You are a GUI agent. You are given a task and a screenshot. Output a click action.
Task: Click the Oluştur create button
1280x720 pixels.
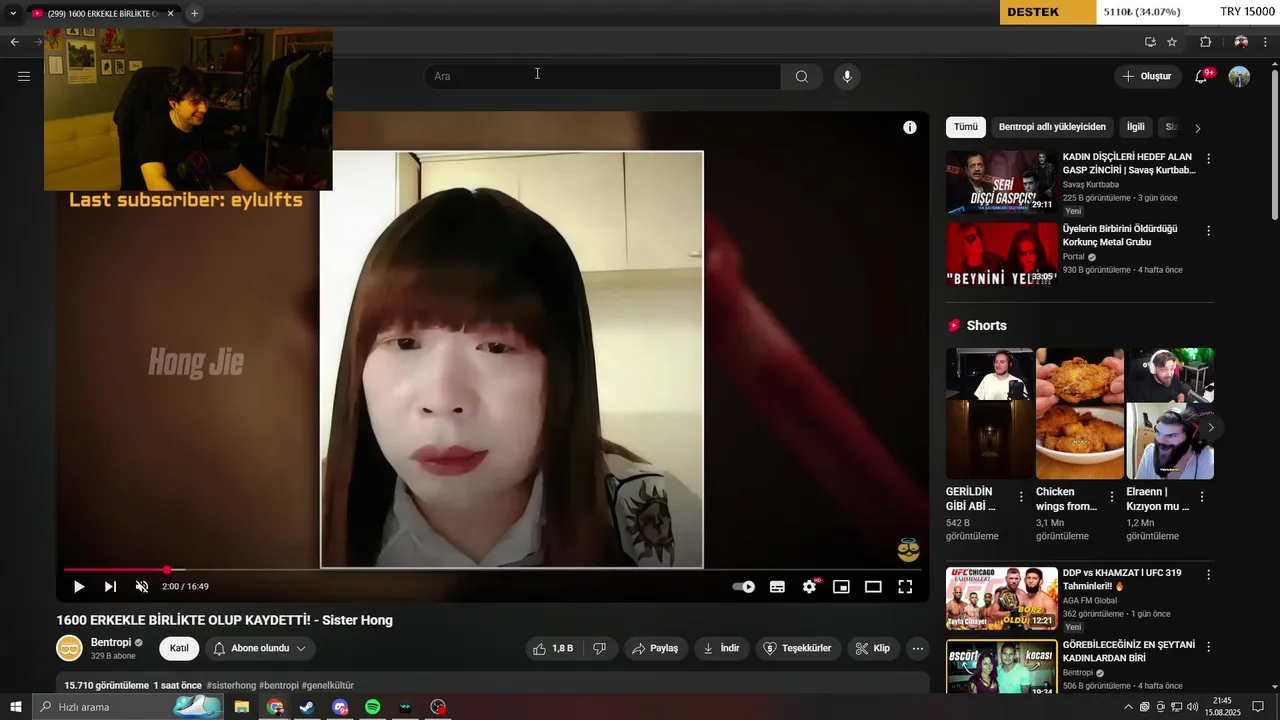[x=1147, y=76]
